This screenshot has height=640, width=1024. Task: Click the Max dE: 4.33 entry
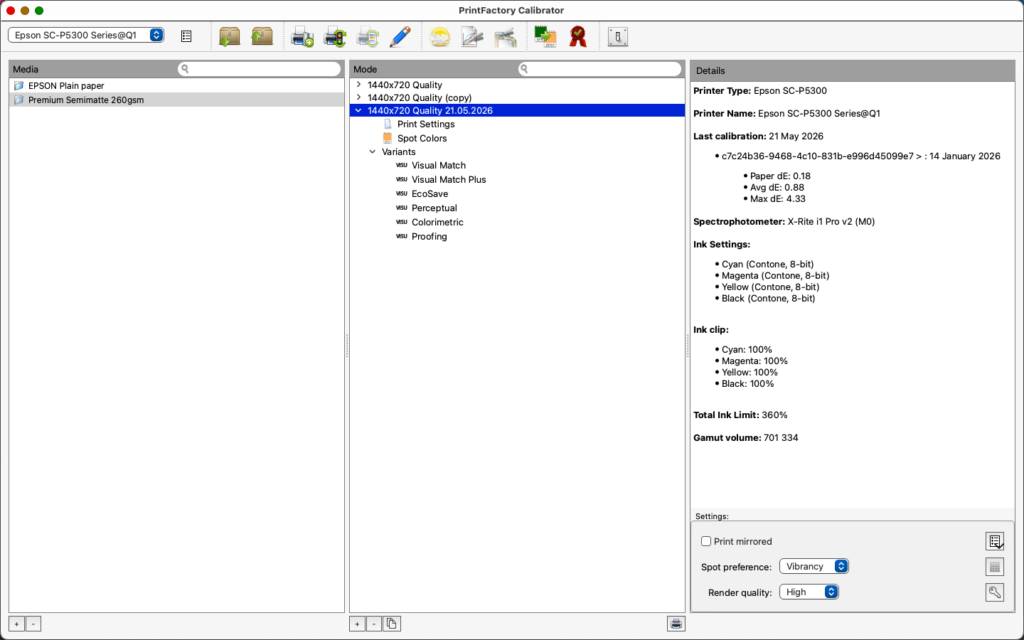coord(777,199)
